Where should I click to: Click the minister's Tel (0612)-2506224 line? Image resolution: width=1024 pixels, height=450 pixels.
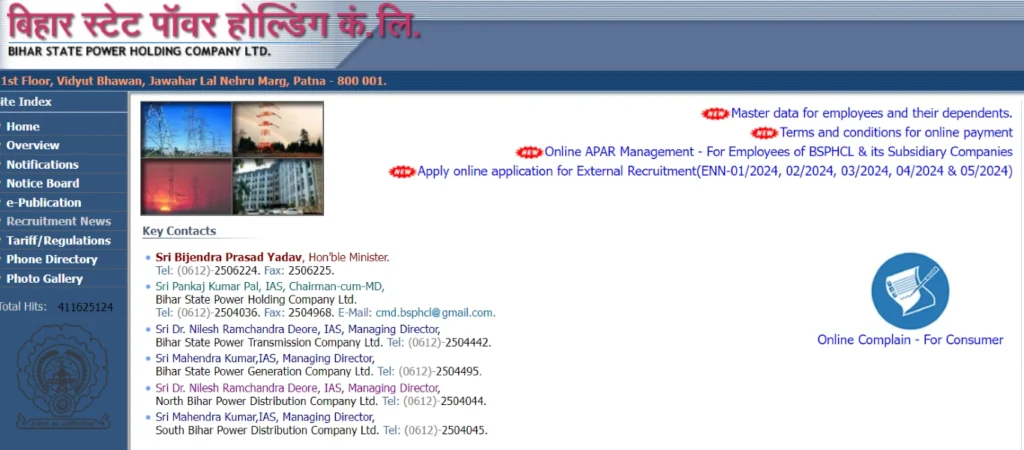click(x=245, y=270)
